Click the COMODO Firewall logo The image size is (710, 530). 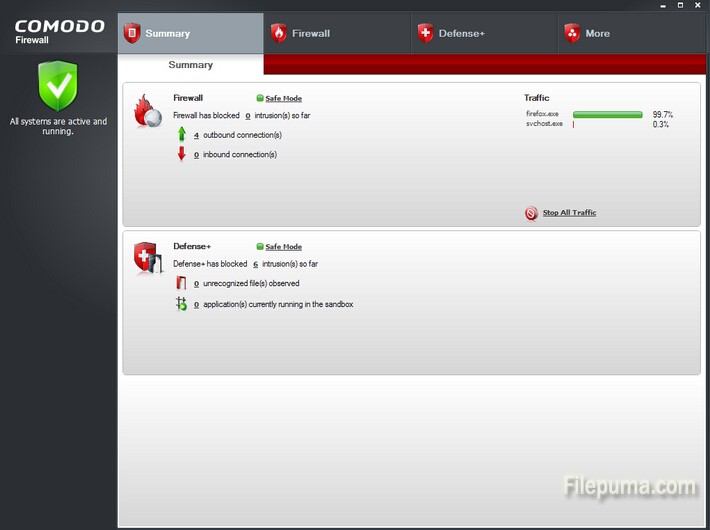pyautogui.click(x=58, y=31)
